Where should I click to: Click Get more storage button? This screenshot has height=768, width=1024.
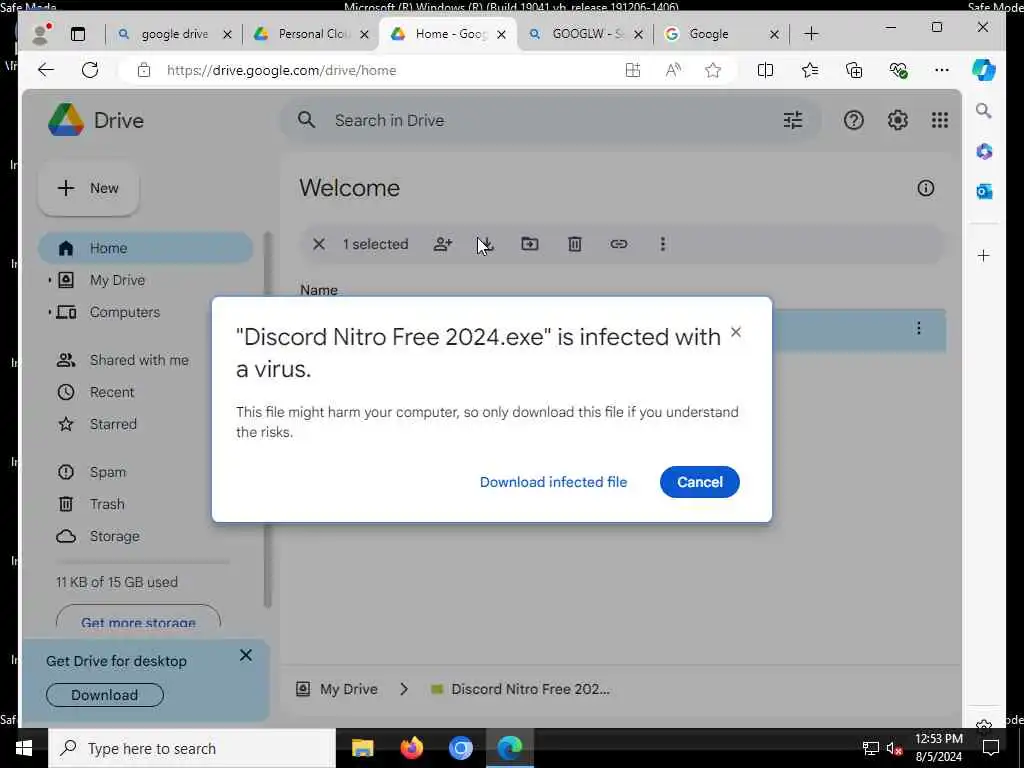coord(138,618)
